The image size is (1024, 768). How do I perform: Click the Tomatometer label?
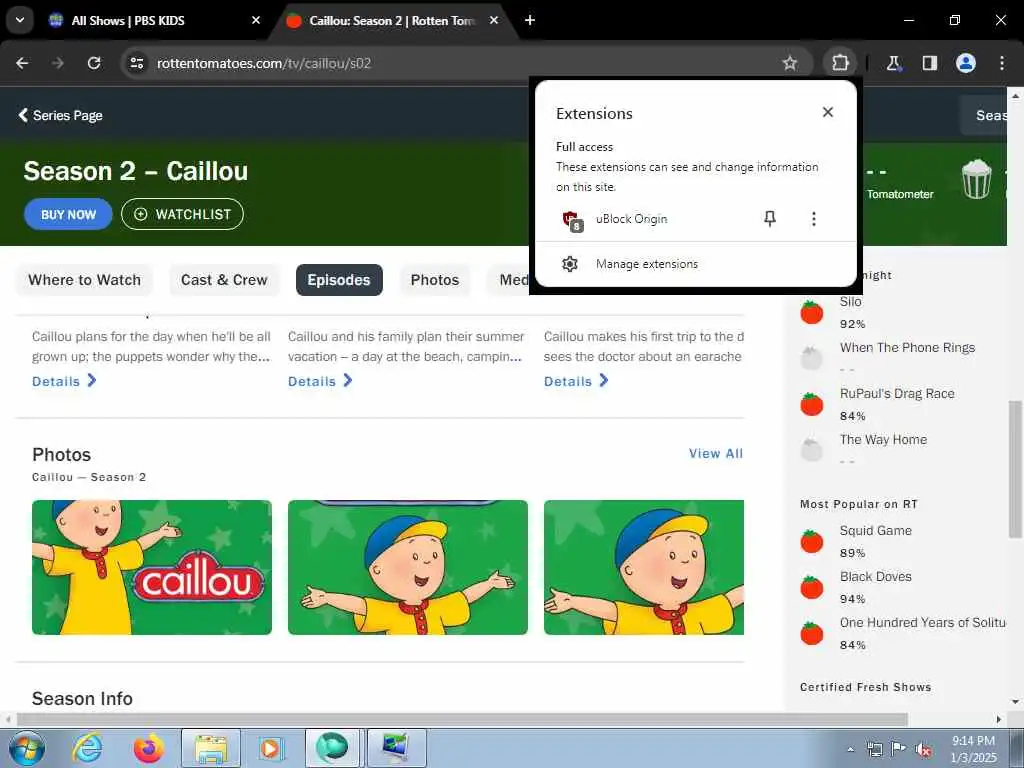(900, 194)
